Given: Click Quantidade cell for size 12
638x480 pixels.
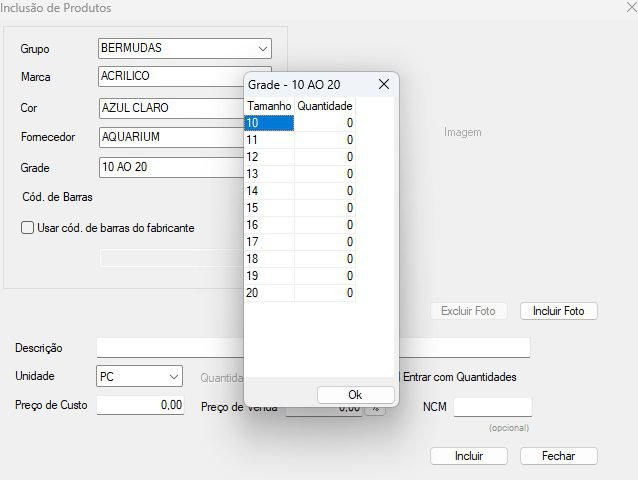Looking at the screenshot, I should [325, 157].
